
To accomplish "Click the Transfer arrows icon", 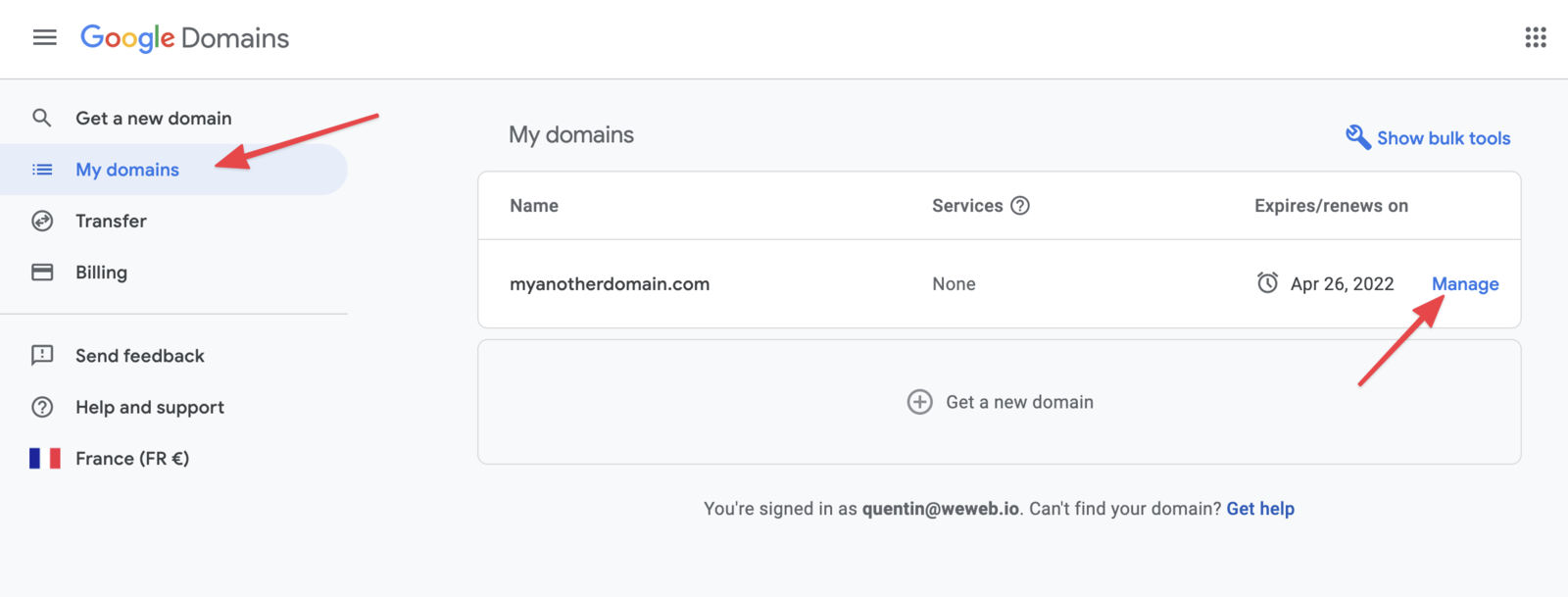I will click(42, 222).
